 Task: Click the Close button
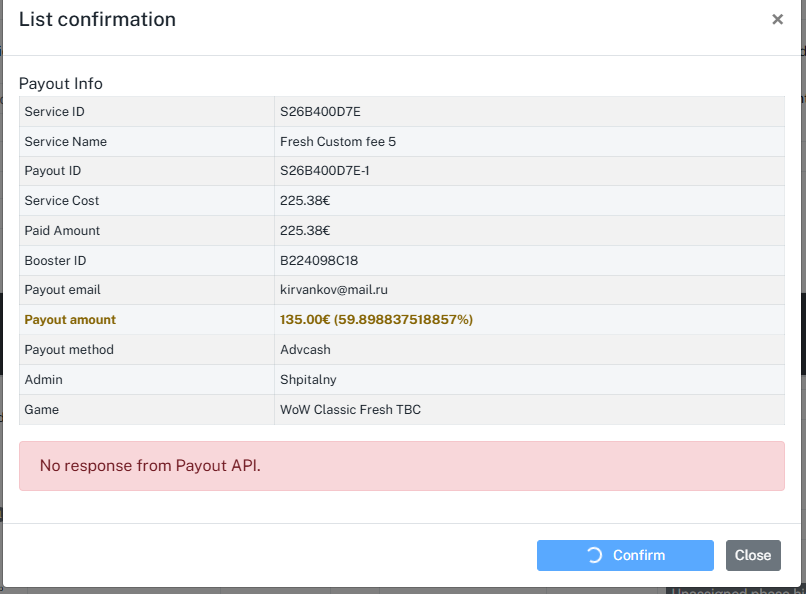coord(753,555)
